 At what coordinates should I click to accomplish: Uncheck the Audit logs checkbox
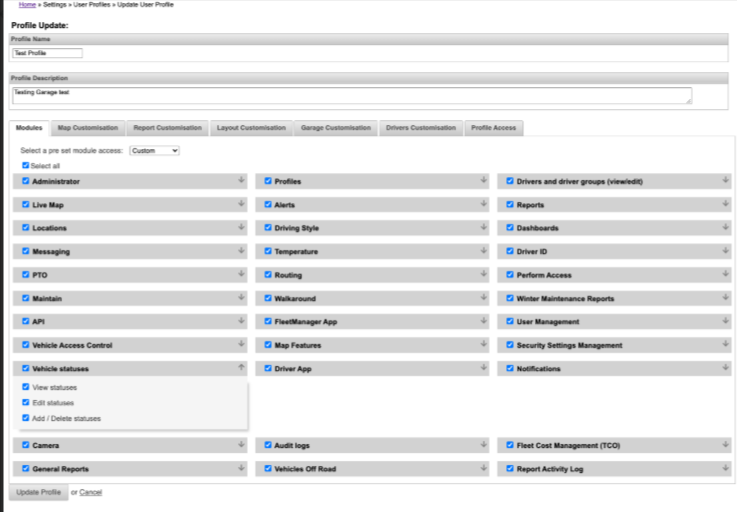point(268,445)
